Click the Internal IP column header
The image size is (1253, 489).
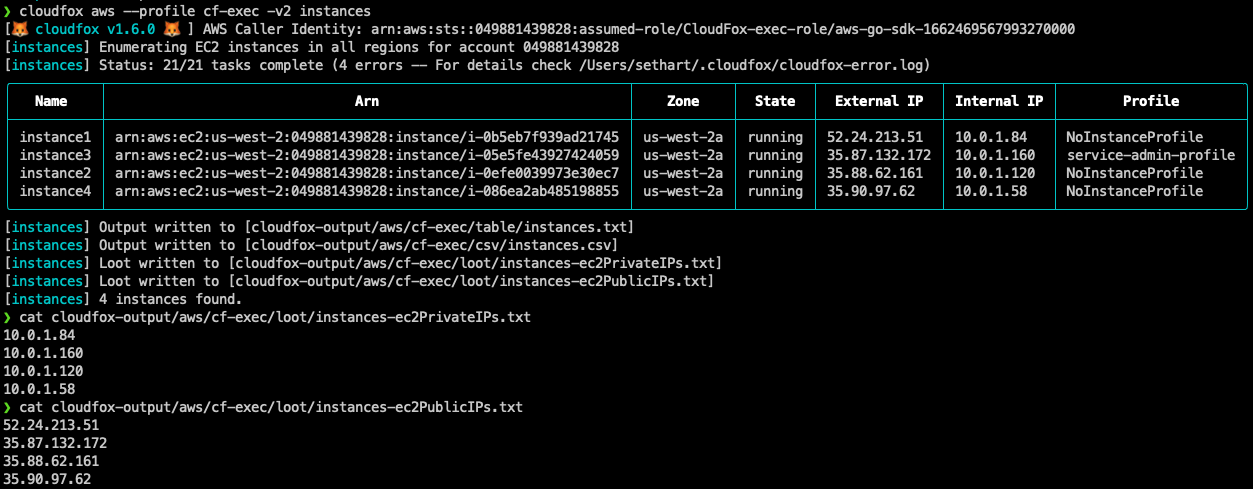pyautogui.click(x=999, y=101)
